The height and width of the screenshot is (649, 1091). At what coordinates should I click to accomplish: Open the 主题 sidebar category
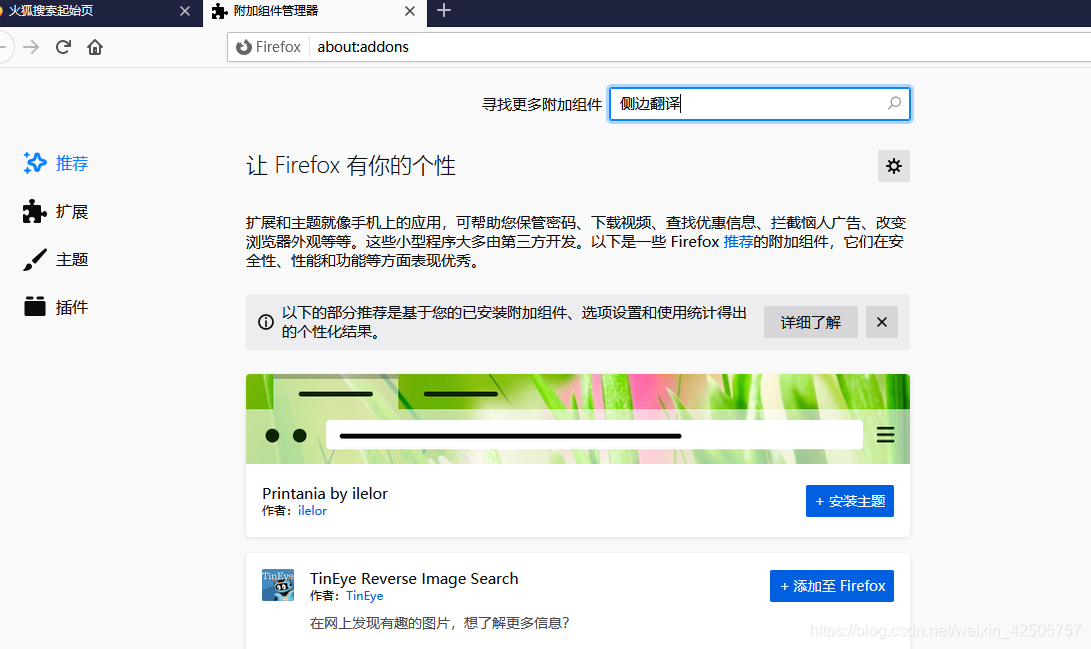(x=56, y=259)
